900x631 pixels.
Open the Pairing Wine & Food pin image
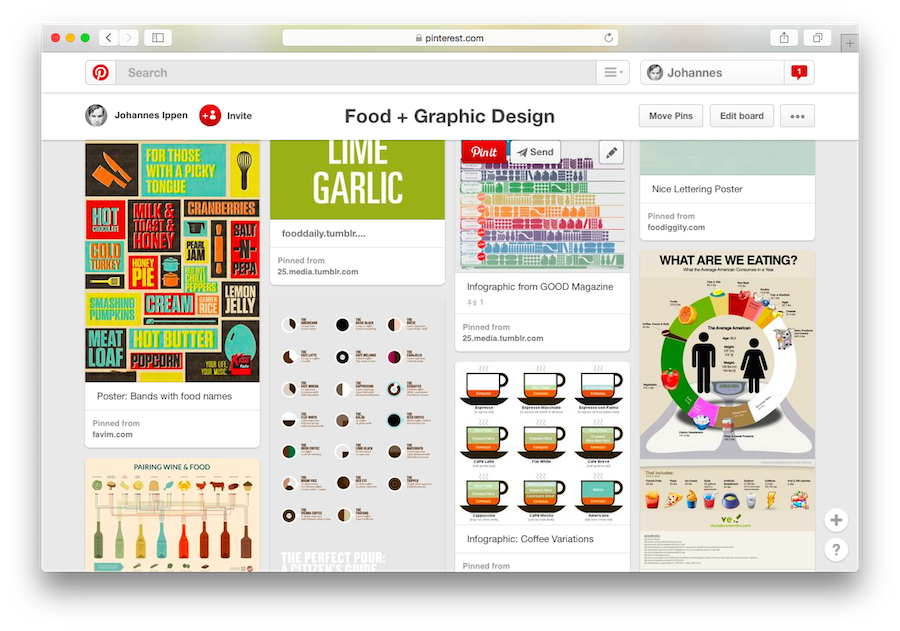click(172, 515)
